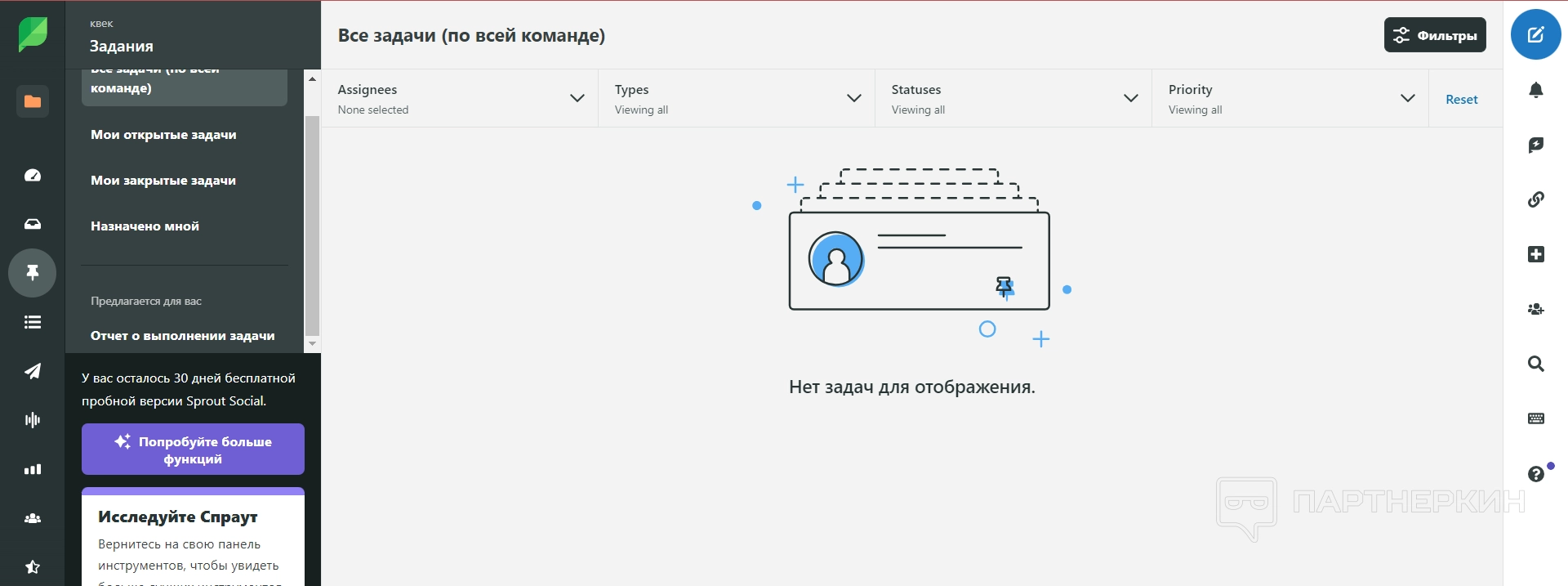
Task: Open the reports bar chart icon
Action: point(33,469)
